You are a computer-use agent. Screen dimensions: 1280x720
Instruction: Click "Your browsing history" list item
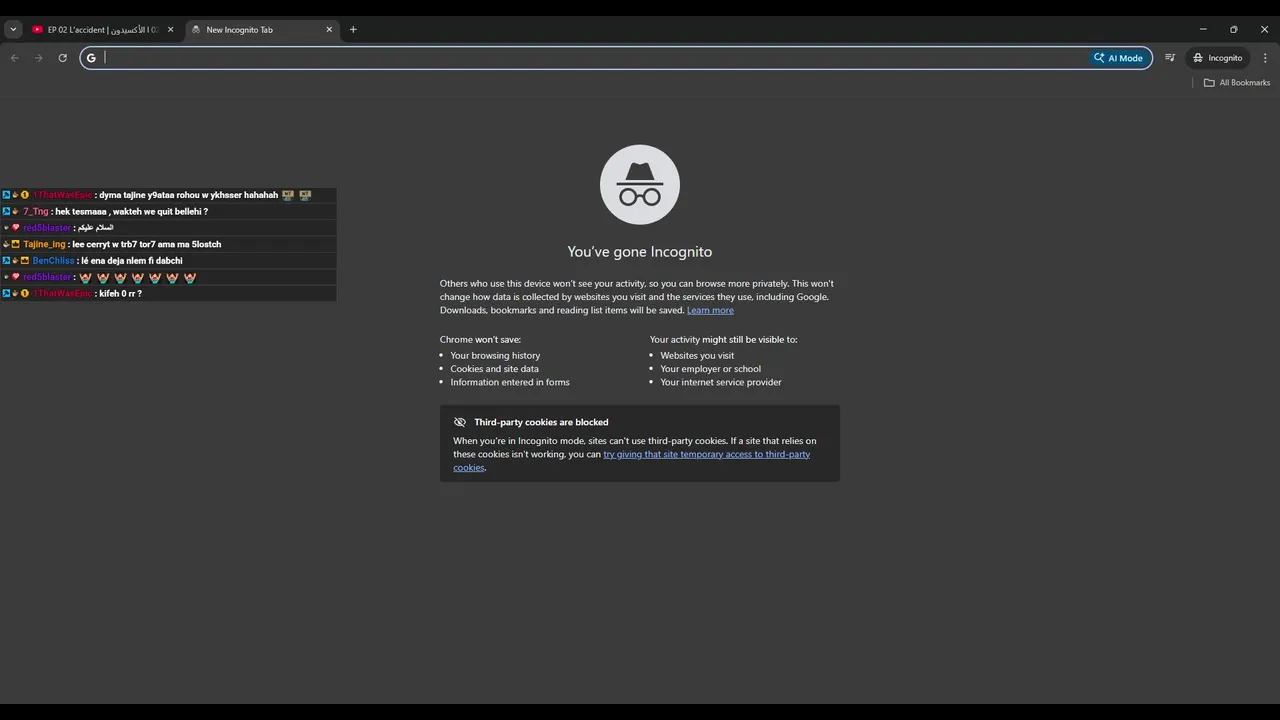click(495, 355)
